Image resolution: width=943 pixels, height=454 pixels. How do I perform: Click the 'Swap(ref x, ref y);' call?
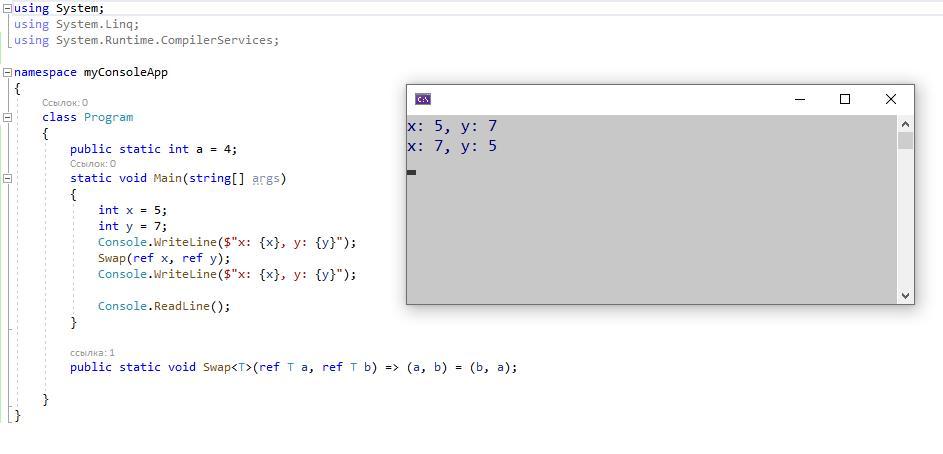pyautogui.click(x=164, y=258)
